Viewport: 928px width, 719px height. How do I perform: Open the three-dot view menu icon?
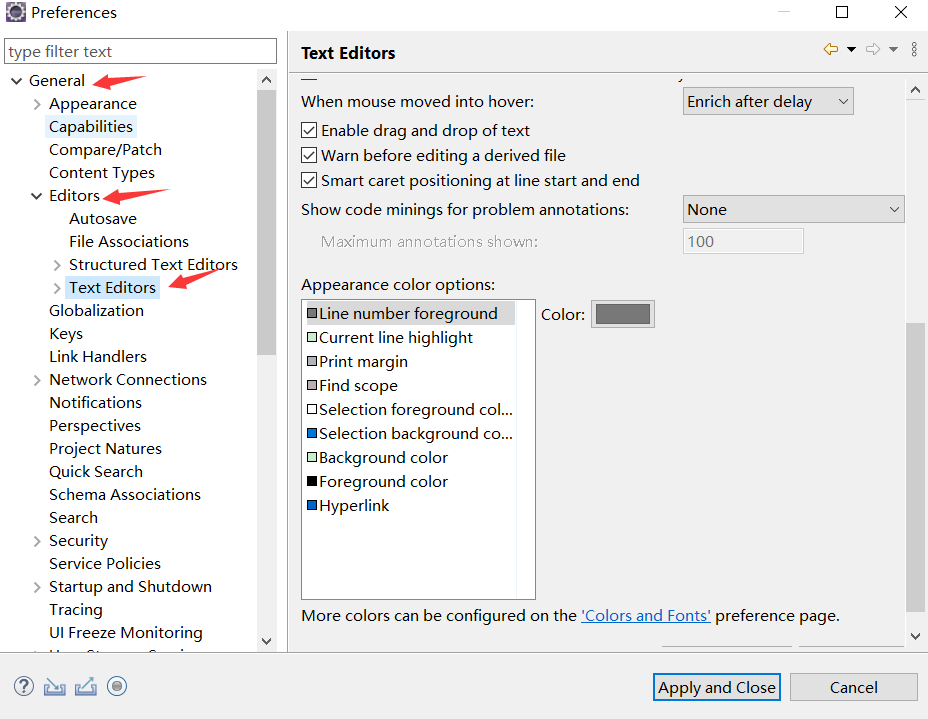click(x=914, y=49)
